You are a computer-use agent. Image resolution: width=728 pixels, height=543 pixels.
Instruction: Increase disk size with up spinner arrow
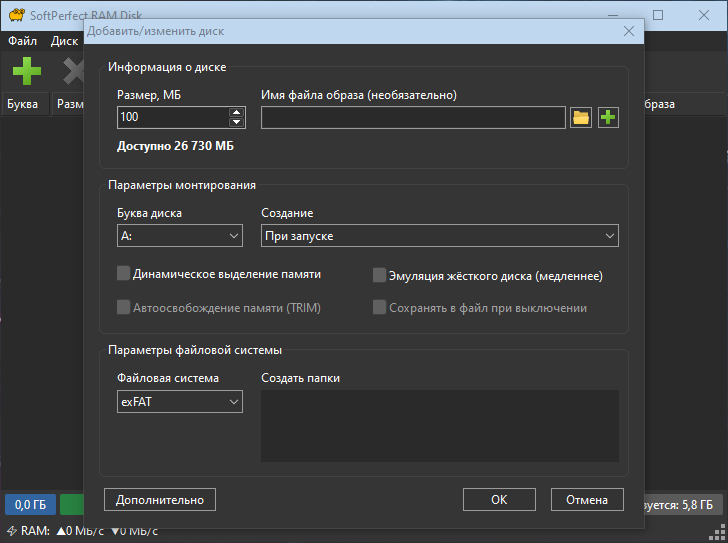236,112
